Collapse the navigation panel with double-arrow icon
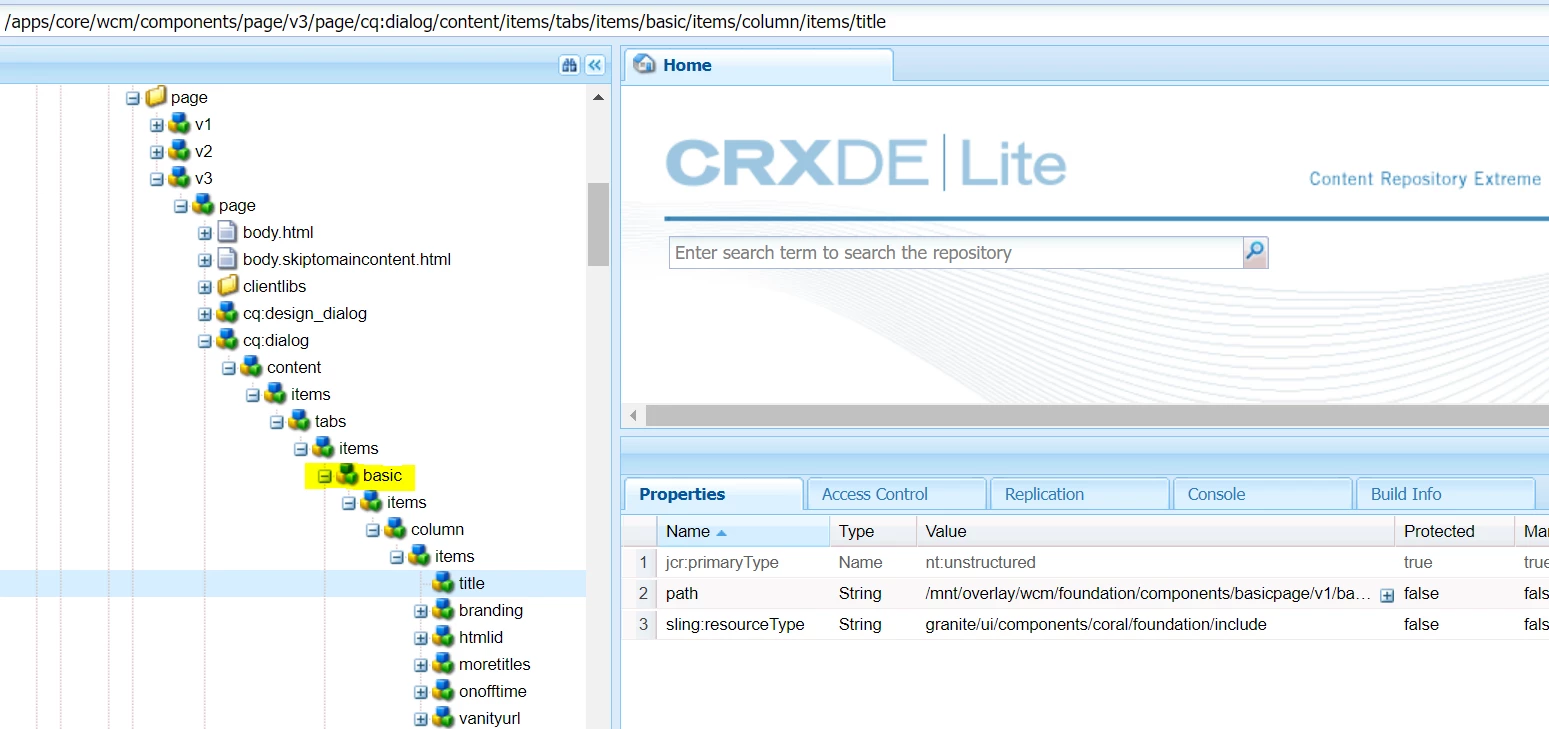This screenshot has width=1549, height=729. click(x=595, y=65)
